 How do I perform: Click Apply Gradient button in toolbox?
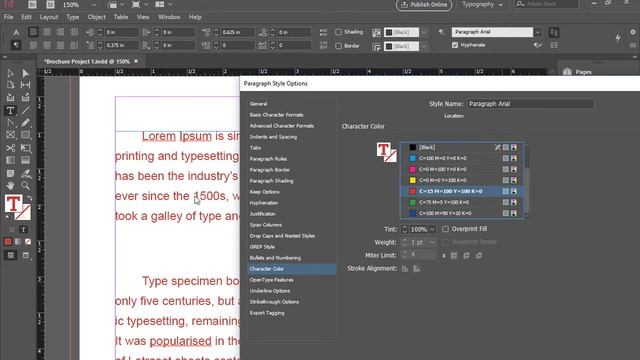pos(18,242)
